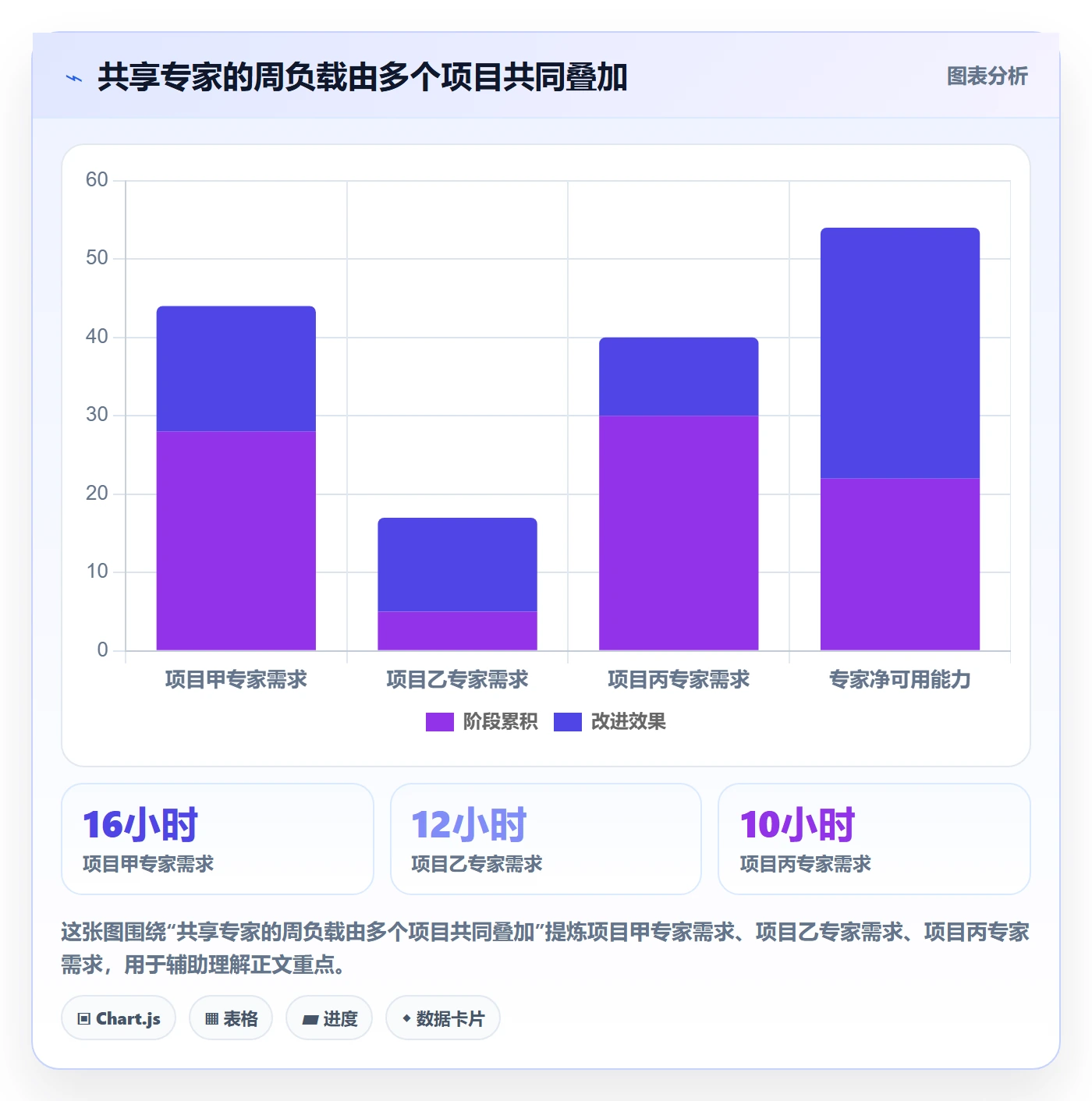Click the grid icon in 表格 chip
The height and width of the screenshot is (1101, 1092).
point(211,1019)
